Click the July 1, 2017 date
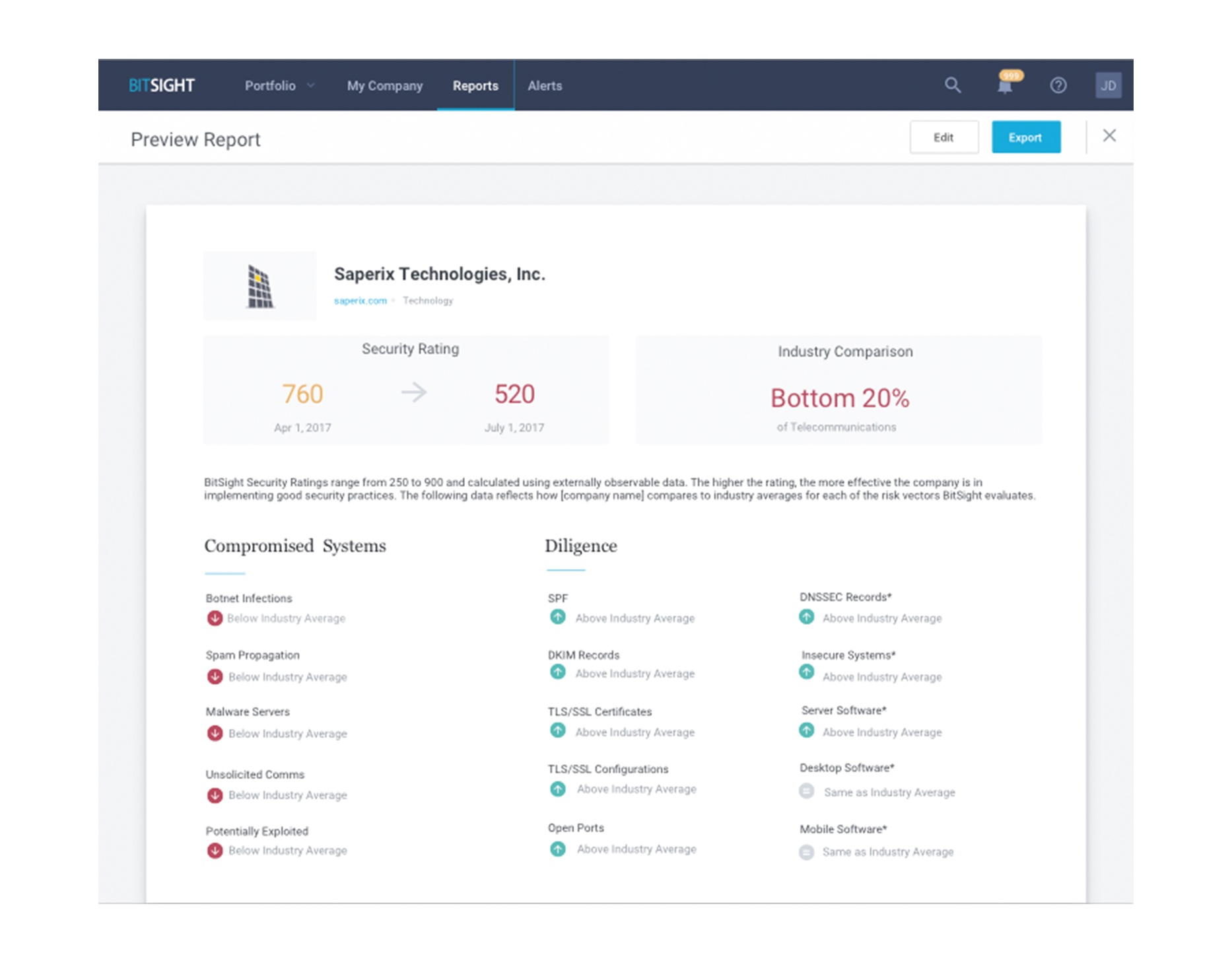The height and width of the screenshot is (957, 1232). 514,428
